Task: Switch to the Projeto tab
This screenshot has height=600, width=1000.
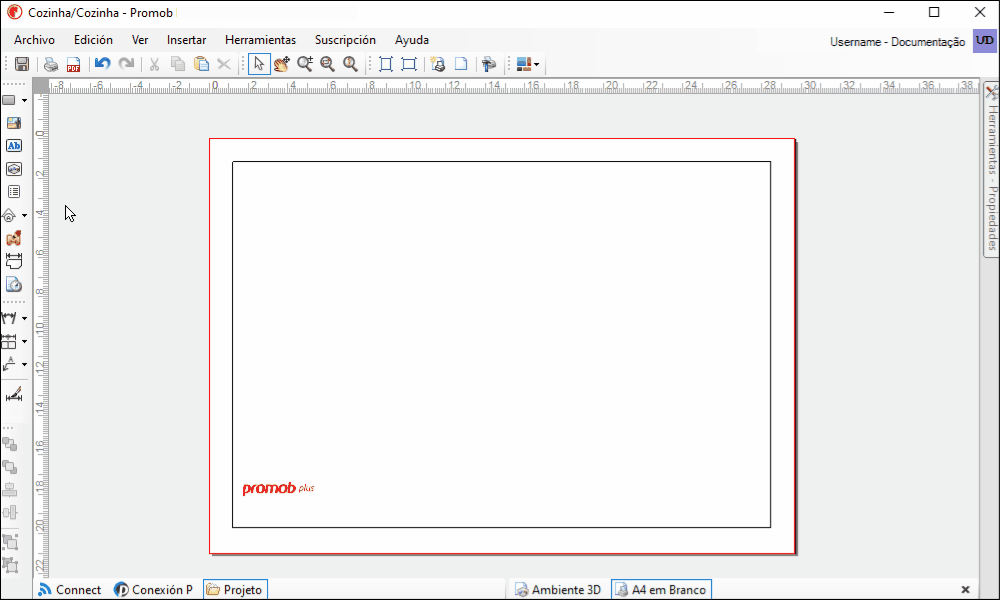Action: point(235,590)
